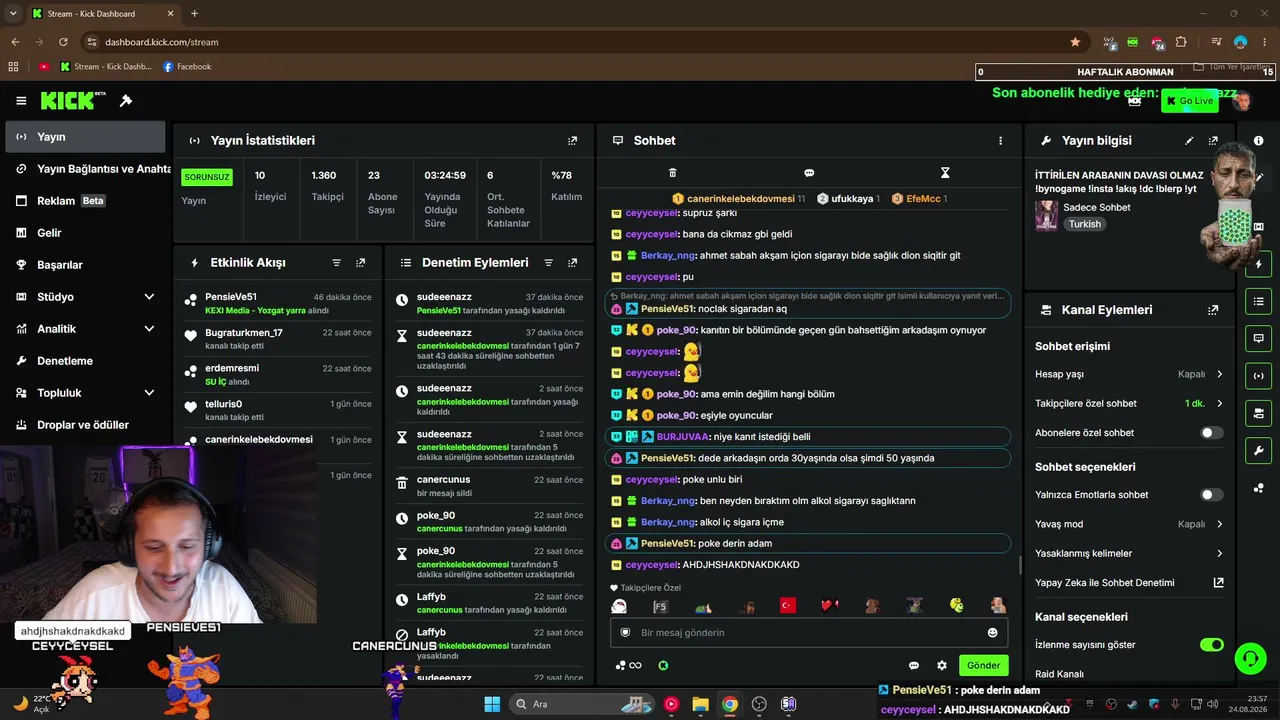Open the browser tab search dropdown
1280x720 pixels.
pos(15,14)
